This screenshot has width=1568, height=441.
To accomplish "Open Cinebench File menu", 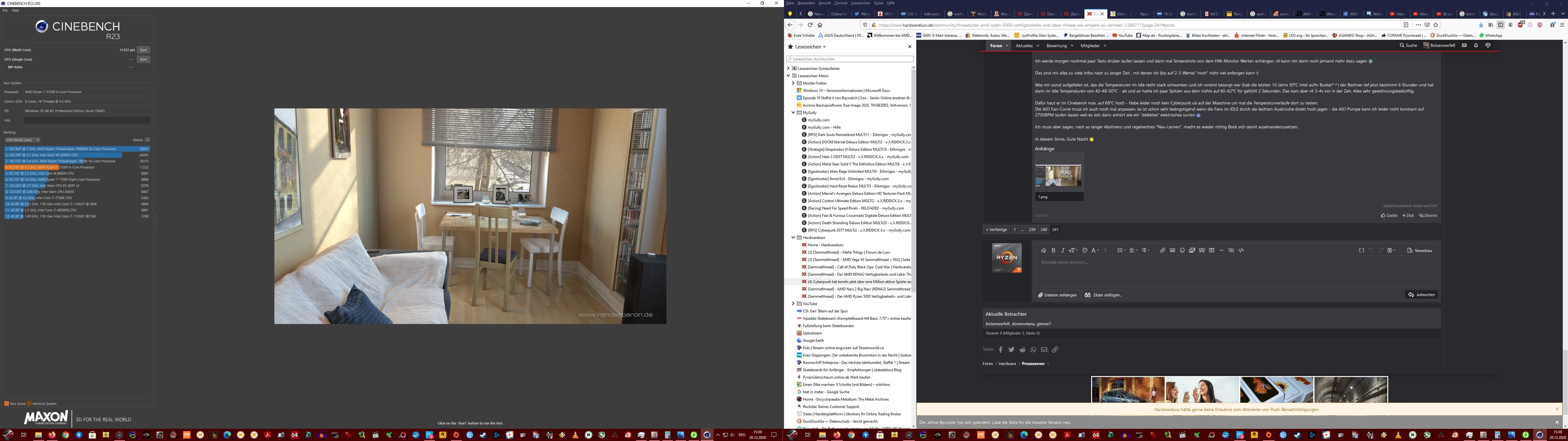I will coord(5,10).
